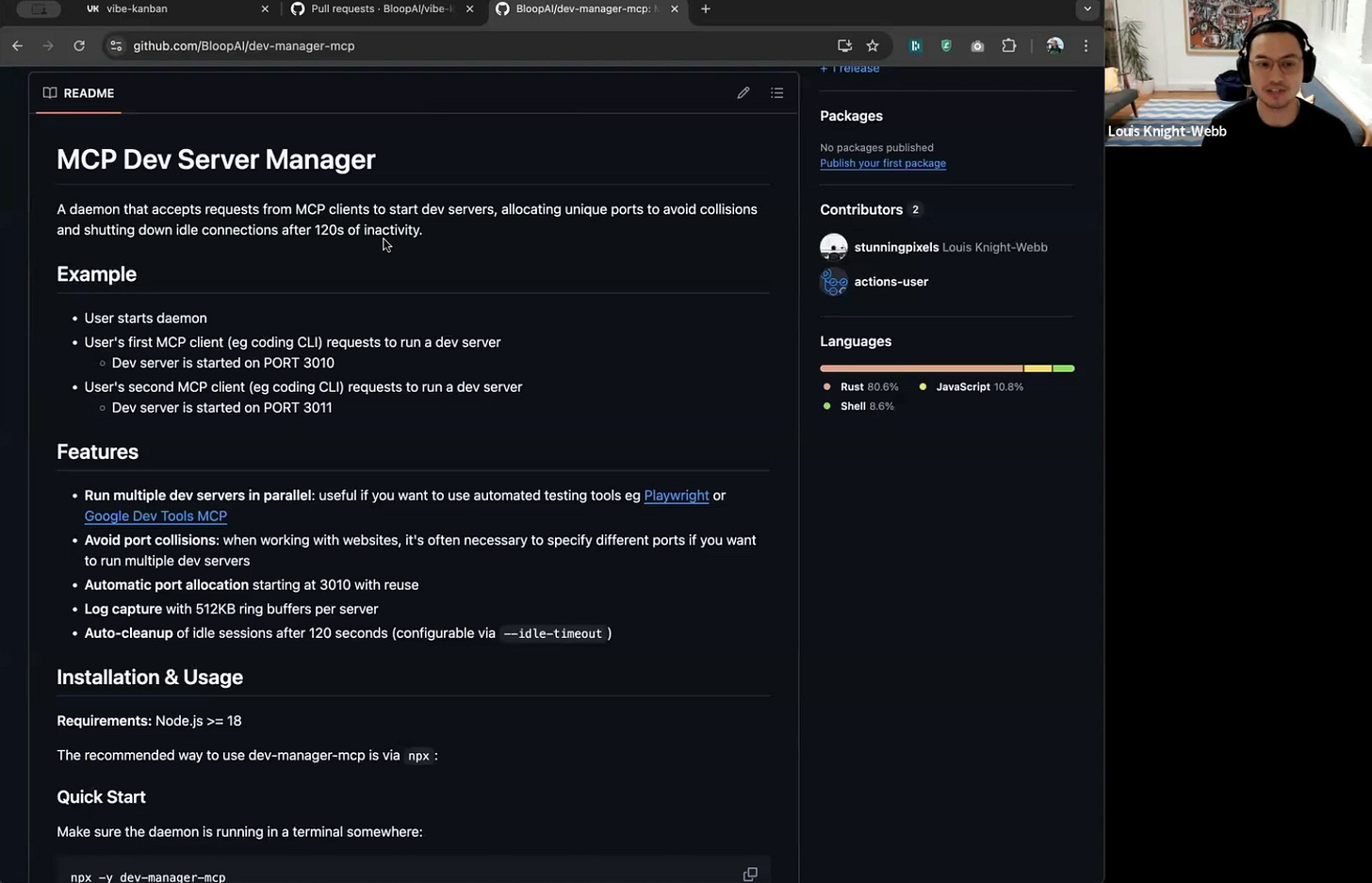
Task: Click the MCP Dev Server Manager heading
Action: (216, 159)
